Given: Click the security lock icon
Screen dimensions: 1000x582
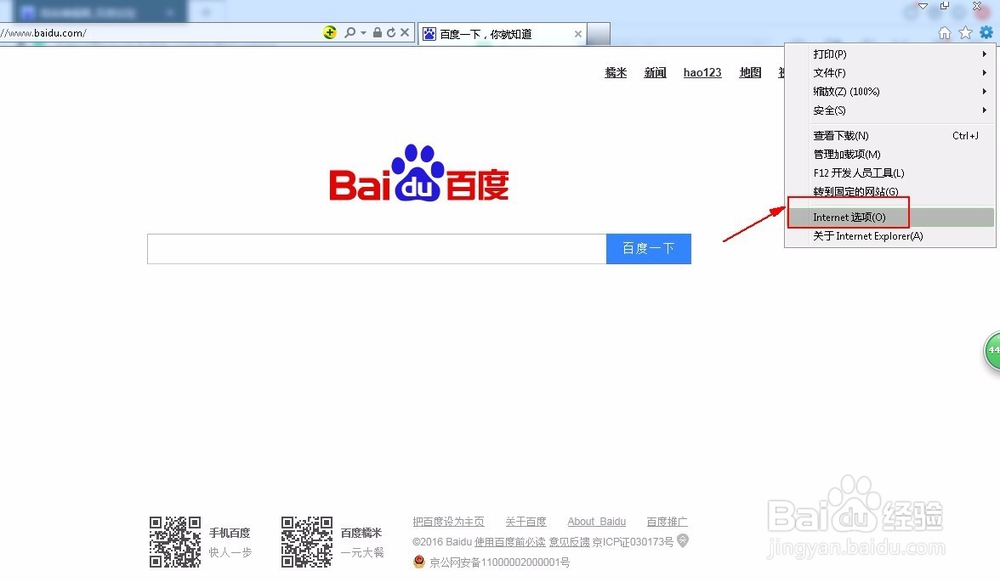Looking at the screenshot, I should click(x=377, y=32).
